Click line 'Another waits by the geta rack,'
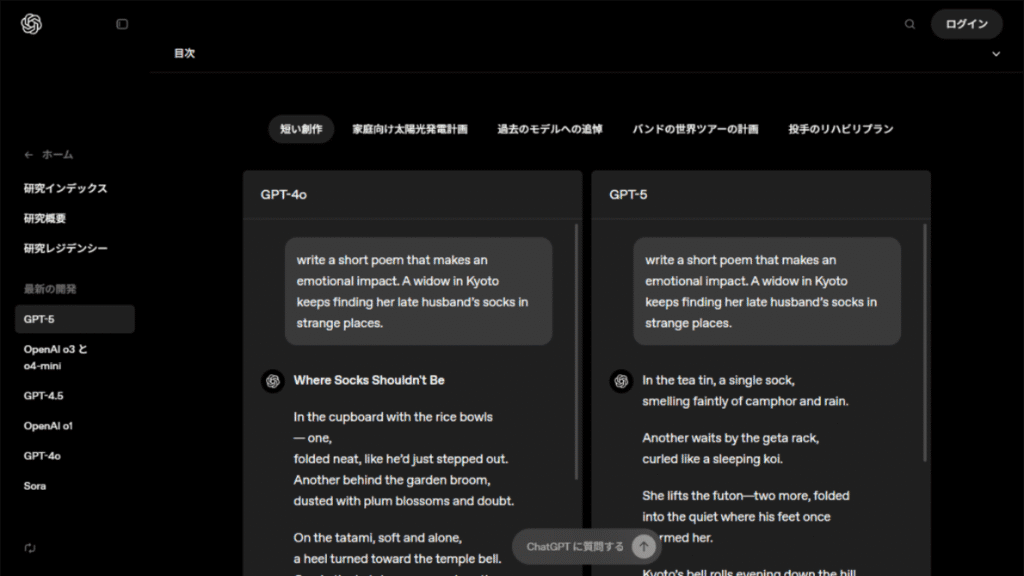Screen dimensions: 1024x576 tap(730, 438)
